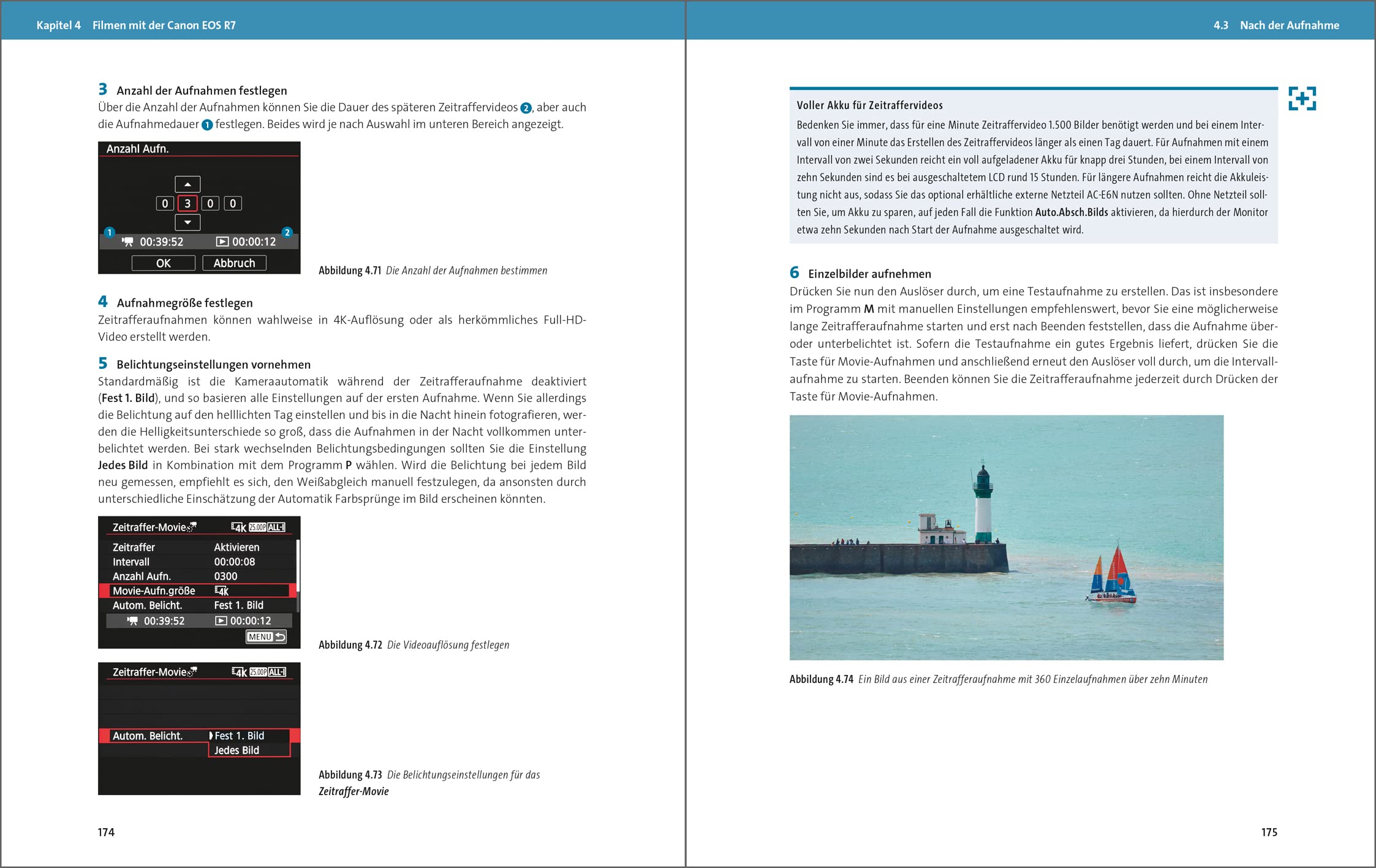Image resolution: width=1376 pixels, height=868 pixels.
Task: Click page number 175
Action: [1269, 832]
